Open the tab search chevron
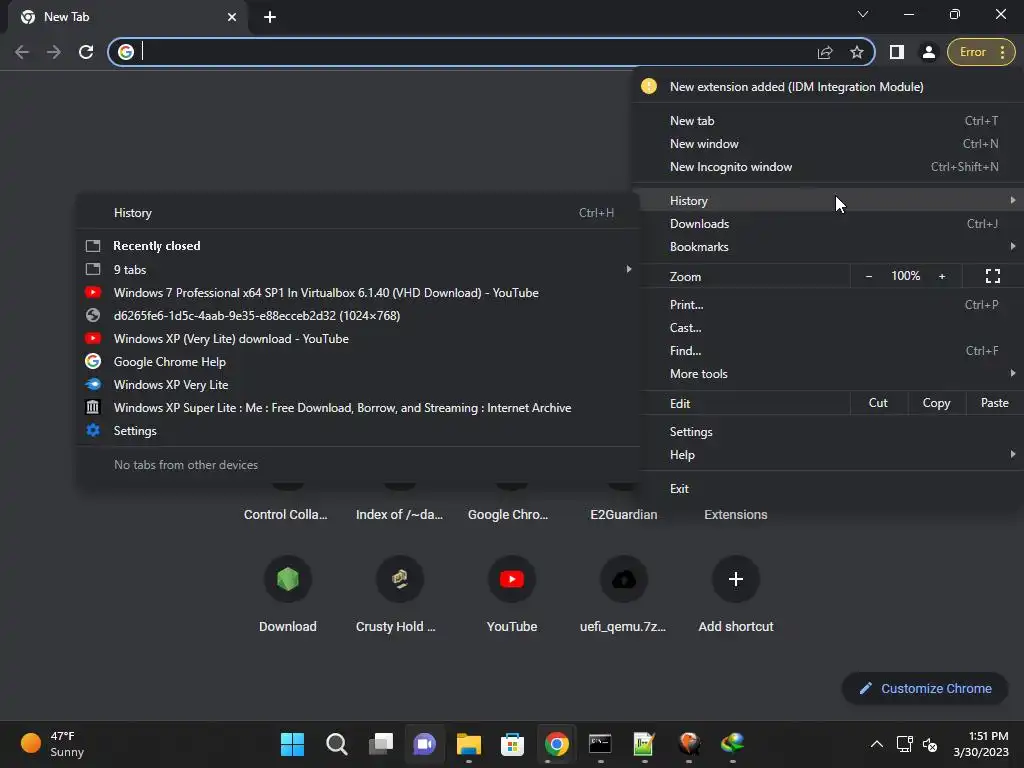The height and width of the screenshot is (768, 1024). click(863, 14)
